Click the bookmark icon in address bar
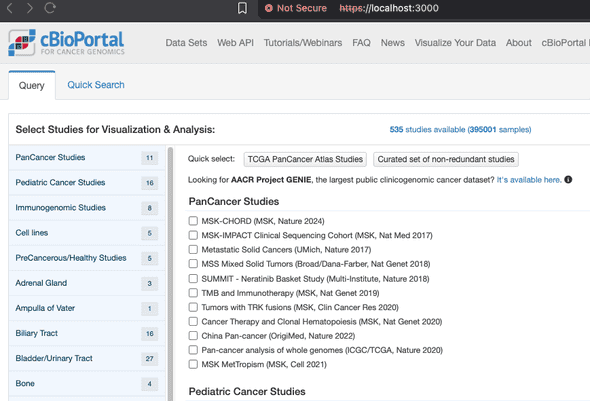This screenshot has height=401, width=590. pos(242,8)
